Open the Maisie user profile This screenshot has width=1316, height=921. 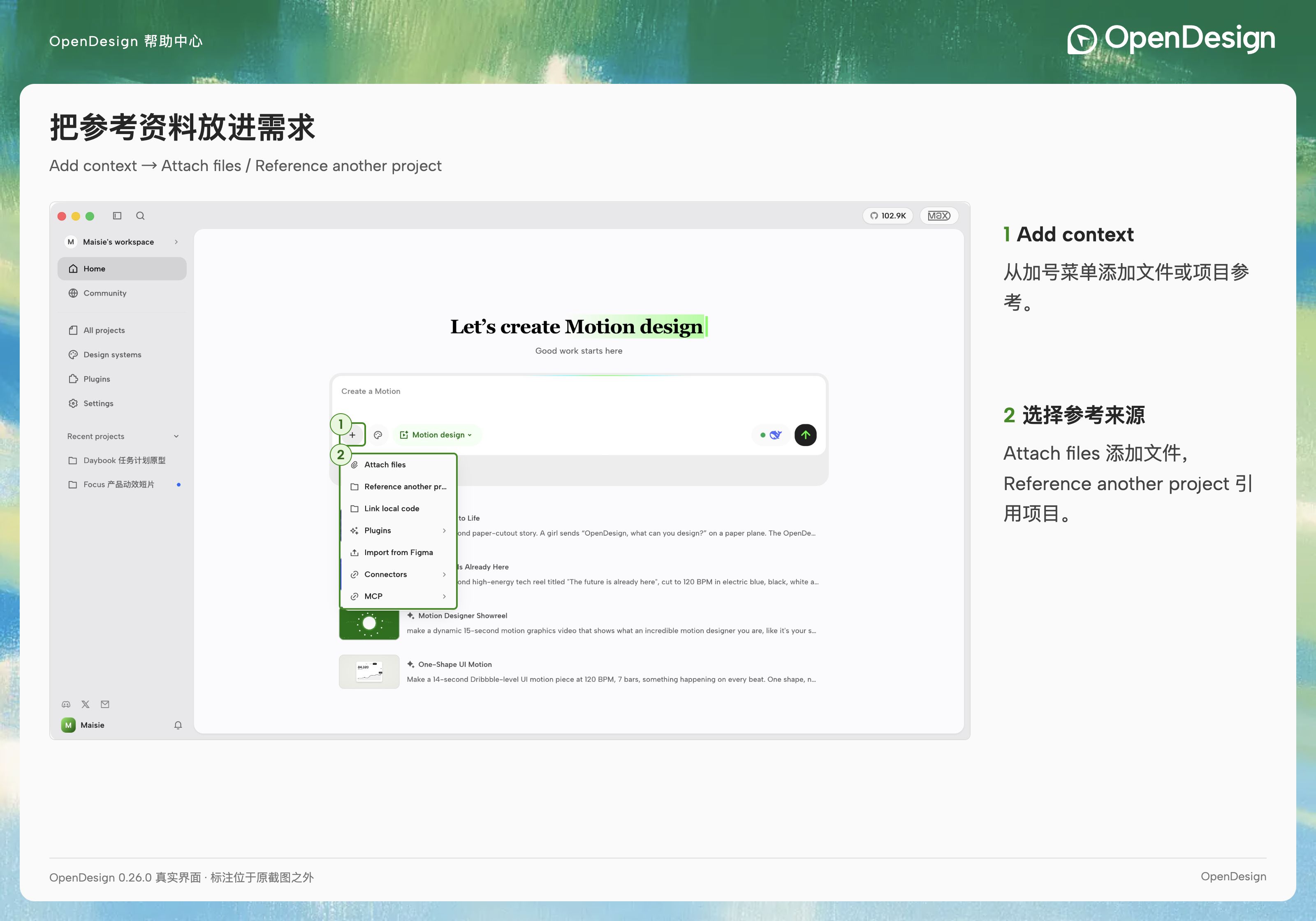point(83,725)
